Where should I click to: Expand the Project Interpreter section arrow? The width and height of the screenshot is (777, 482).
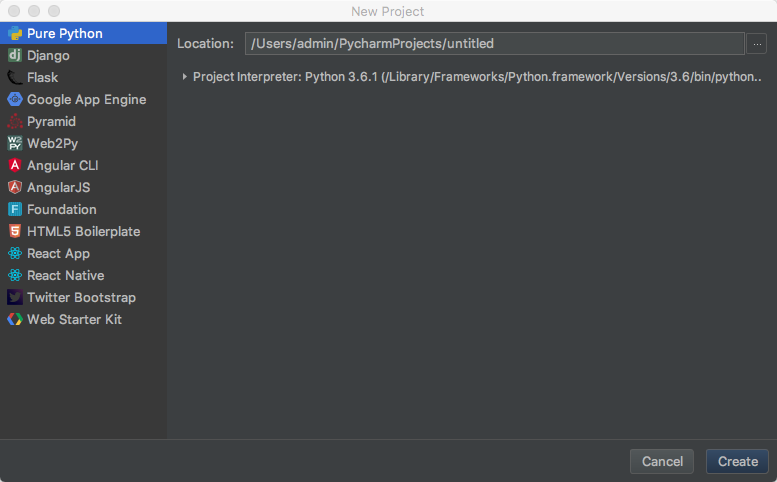(x=184, y=76)
